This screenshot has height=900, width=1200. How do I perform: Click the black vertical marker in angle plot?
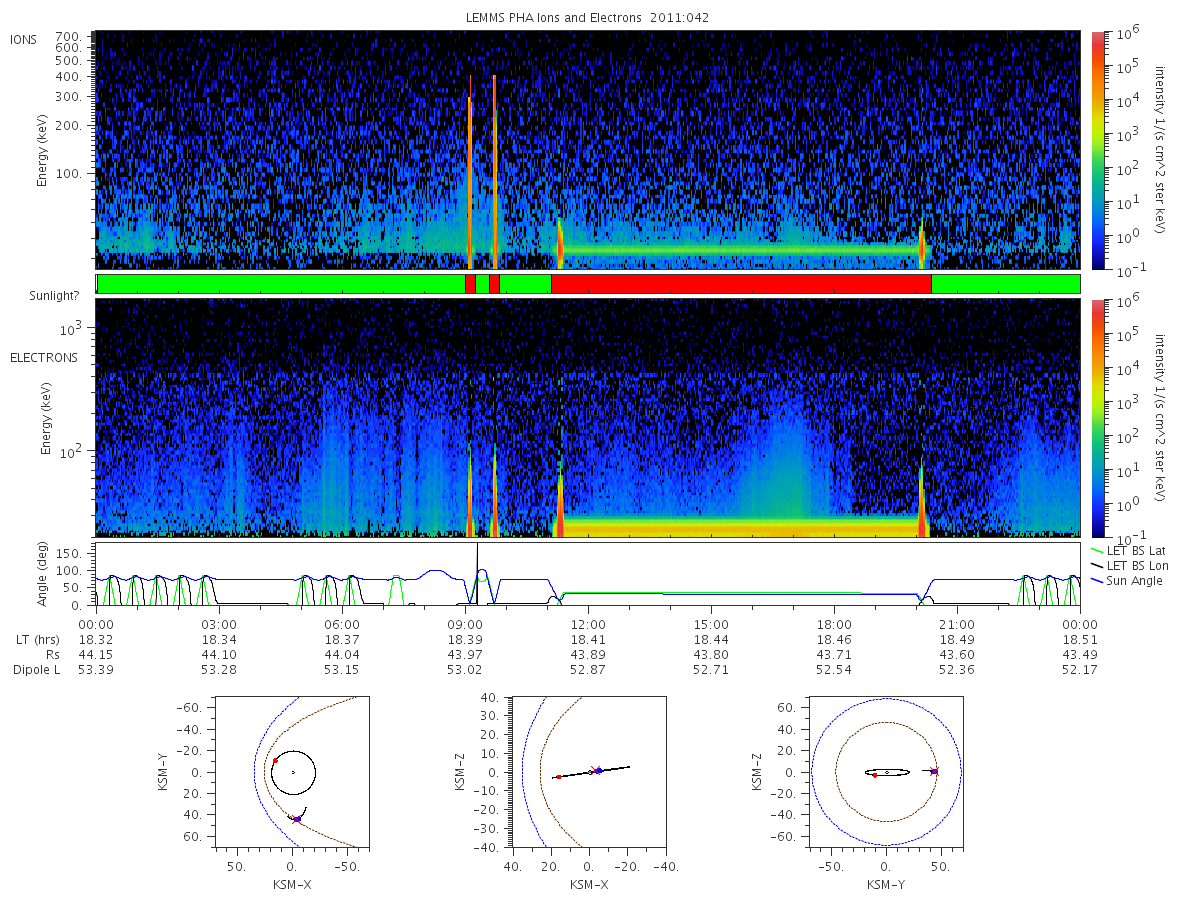tap(477, 574)
